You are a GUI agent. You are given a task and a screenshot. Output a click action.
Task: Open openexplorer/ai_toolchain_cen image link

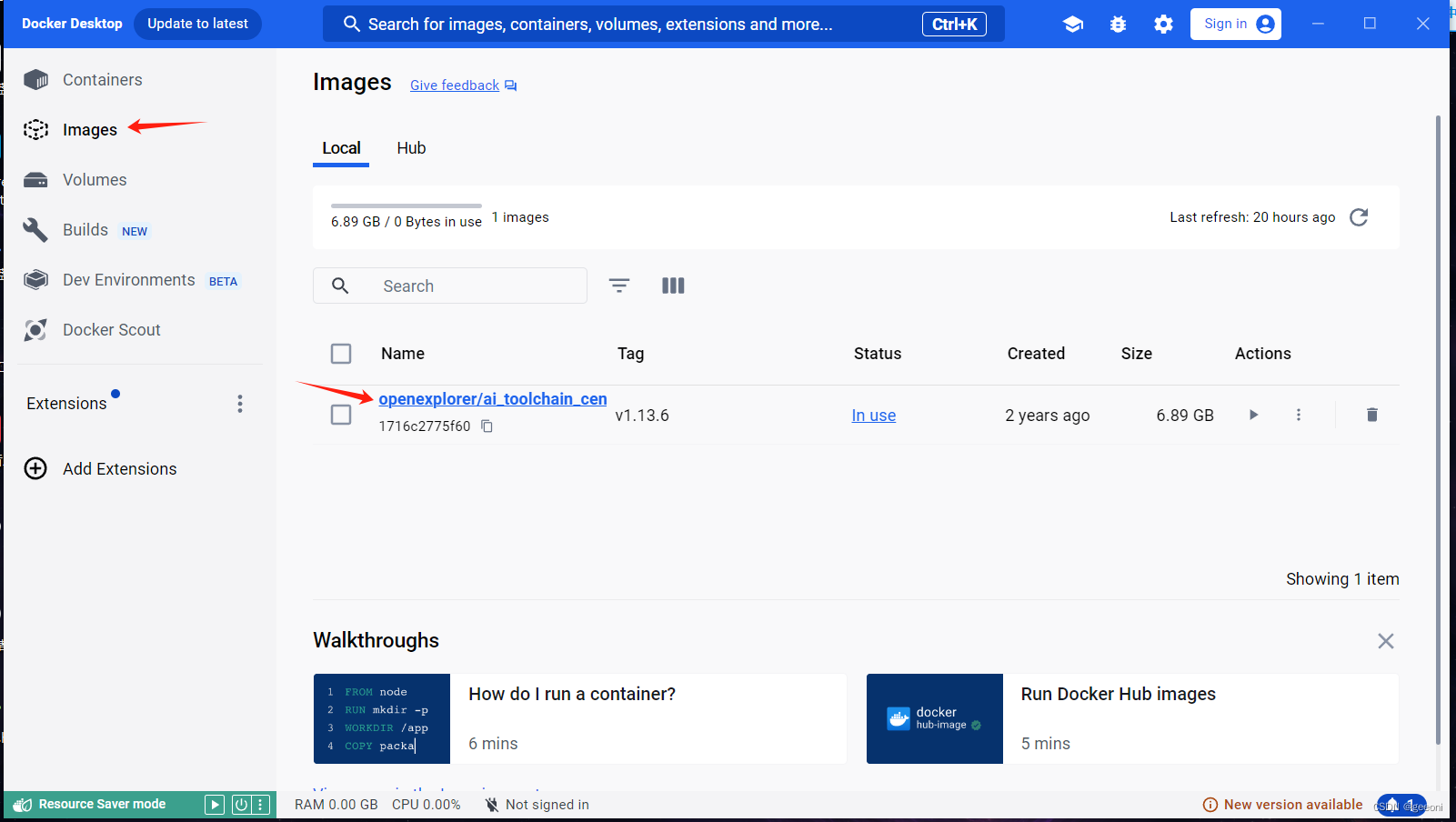[x=493, y=399]
